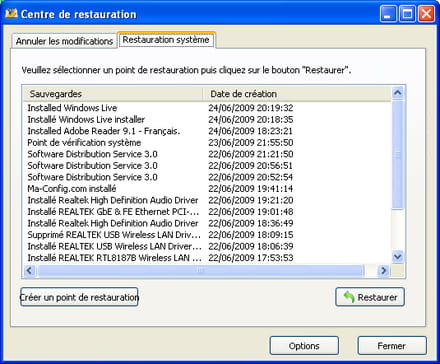
Task: Click the horizontal scrollbar thumb
Action: [200, 270]
